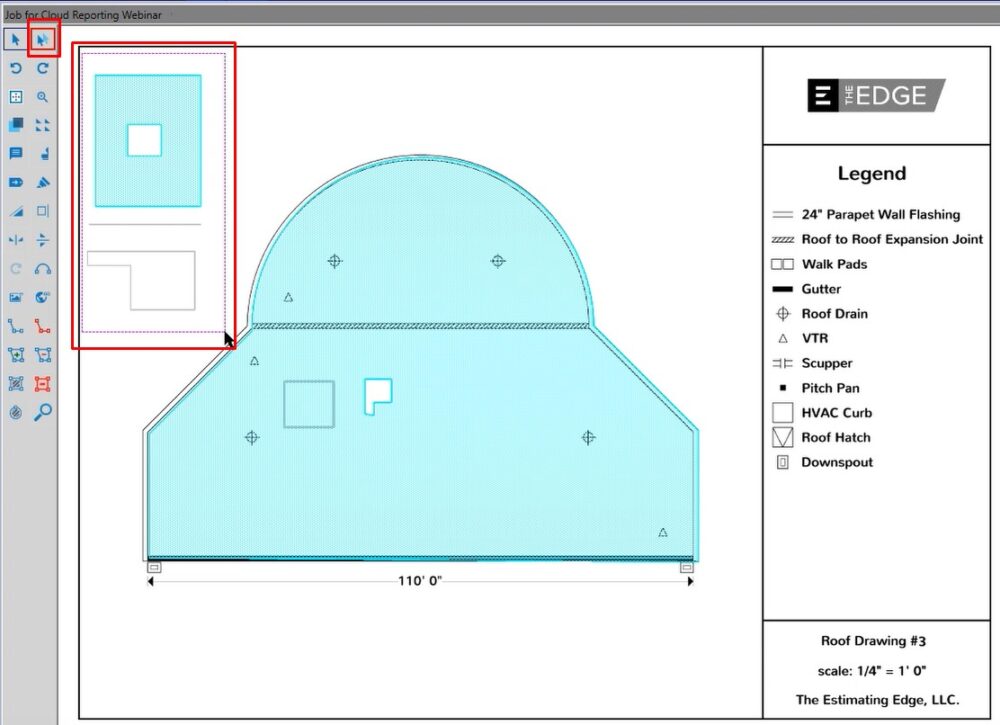Screen dimensions: 1000x725
Task: Click the Undo arrow icon
Action: [16, 69]
